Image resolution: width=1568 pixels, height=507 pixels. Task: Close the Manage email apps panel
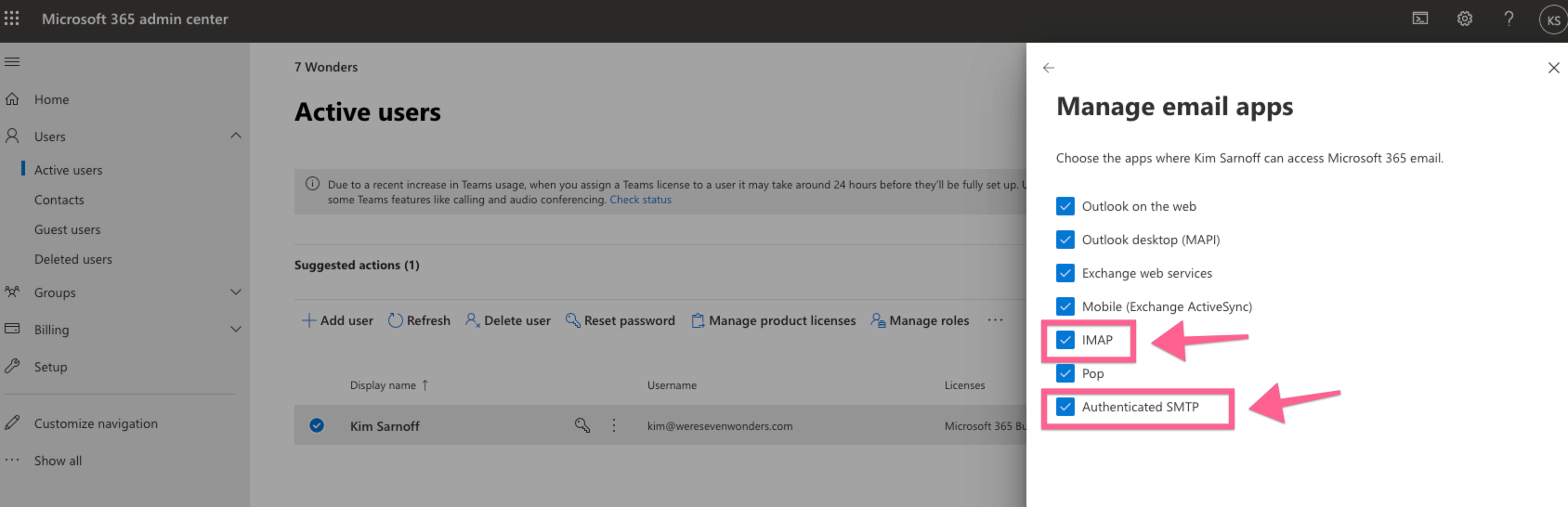1554,68
